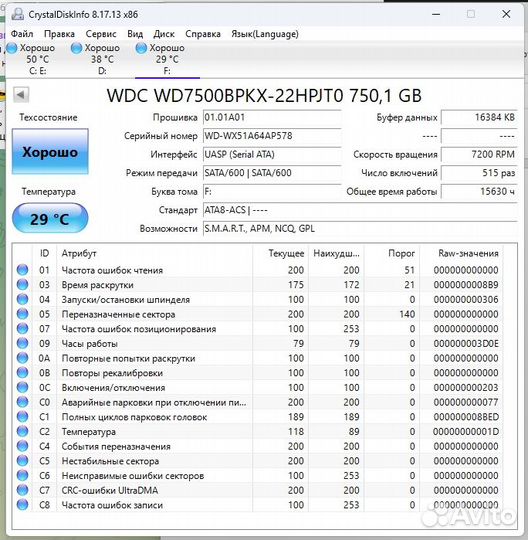The height and width of the screenshot is (540, 528).
Task: Open the Правка menu
Action: [x=59, y=34]
